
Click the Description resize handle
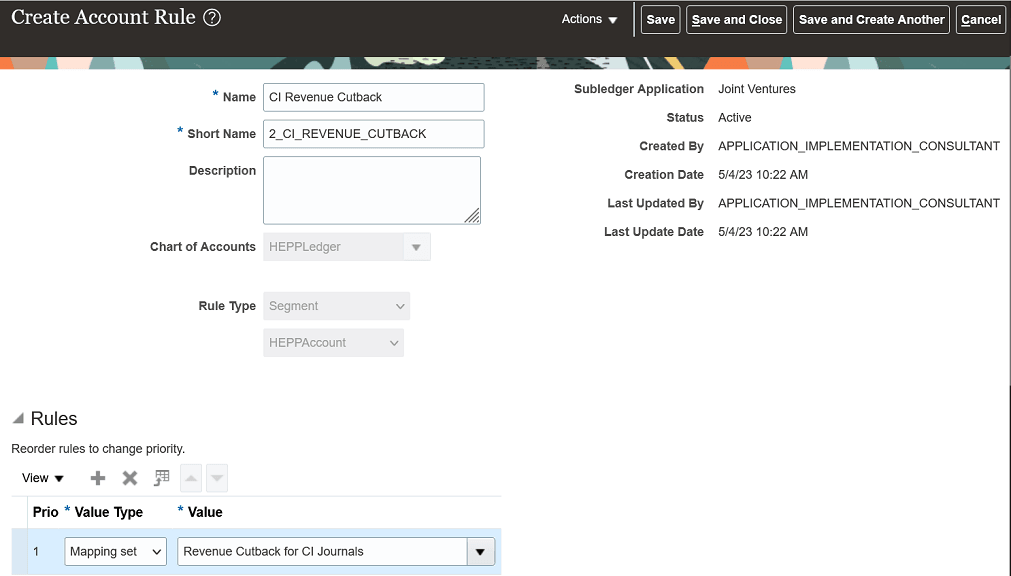coord(472,215)
